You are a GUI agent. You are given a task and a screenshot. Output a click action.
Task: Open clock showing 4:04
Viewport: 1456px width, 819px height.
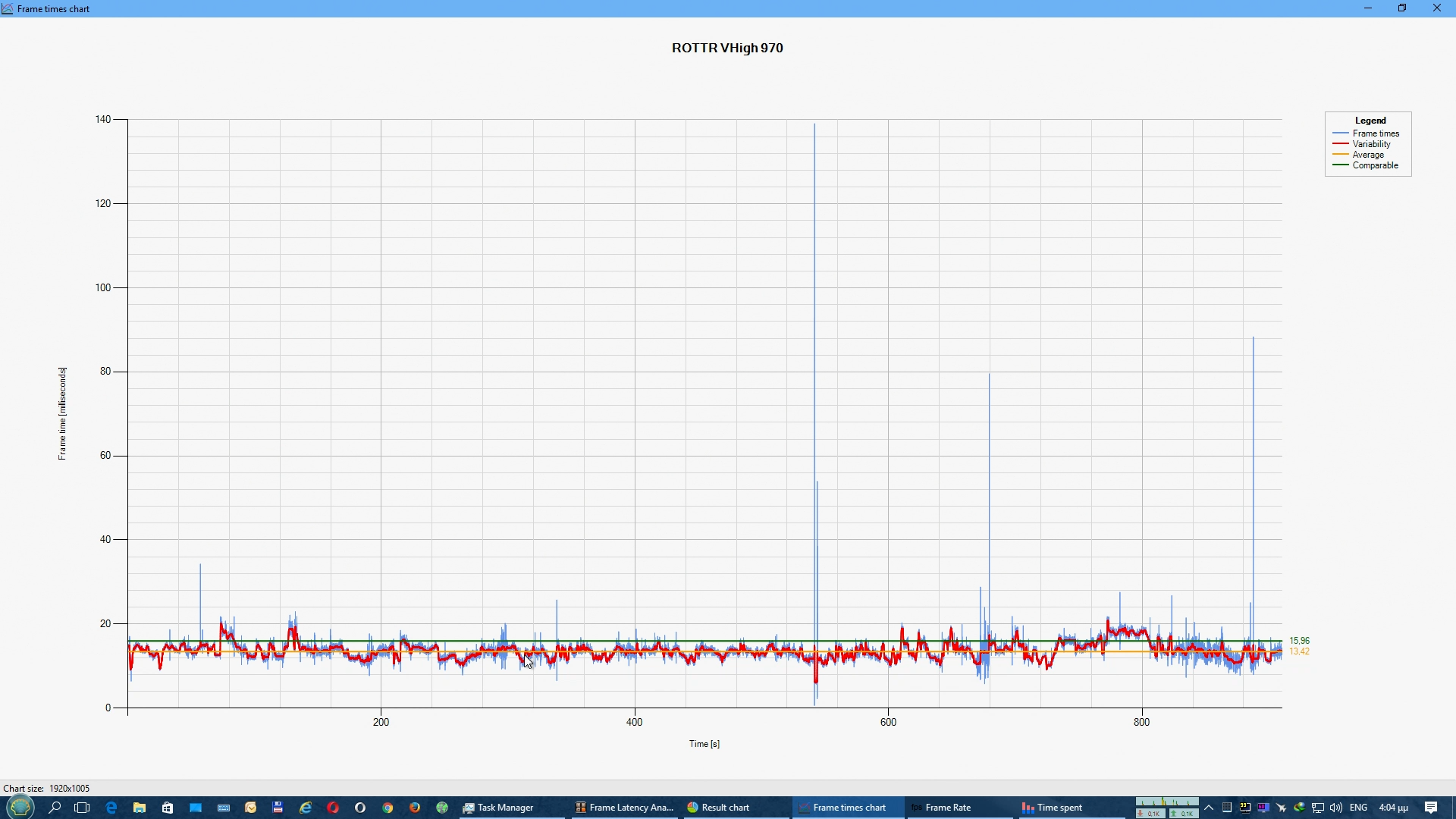1394,808
